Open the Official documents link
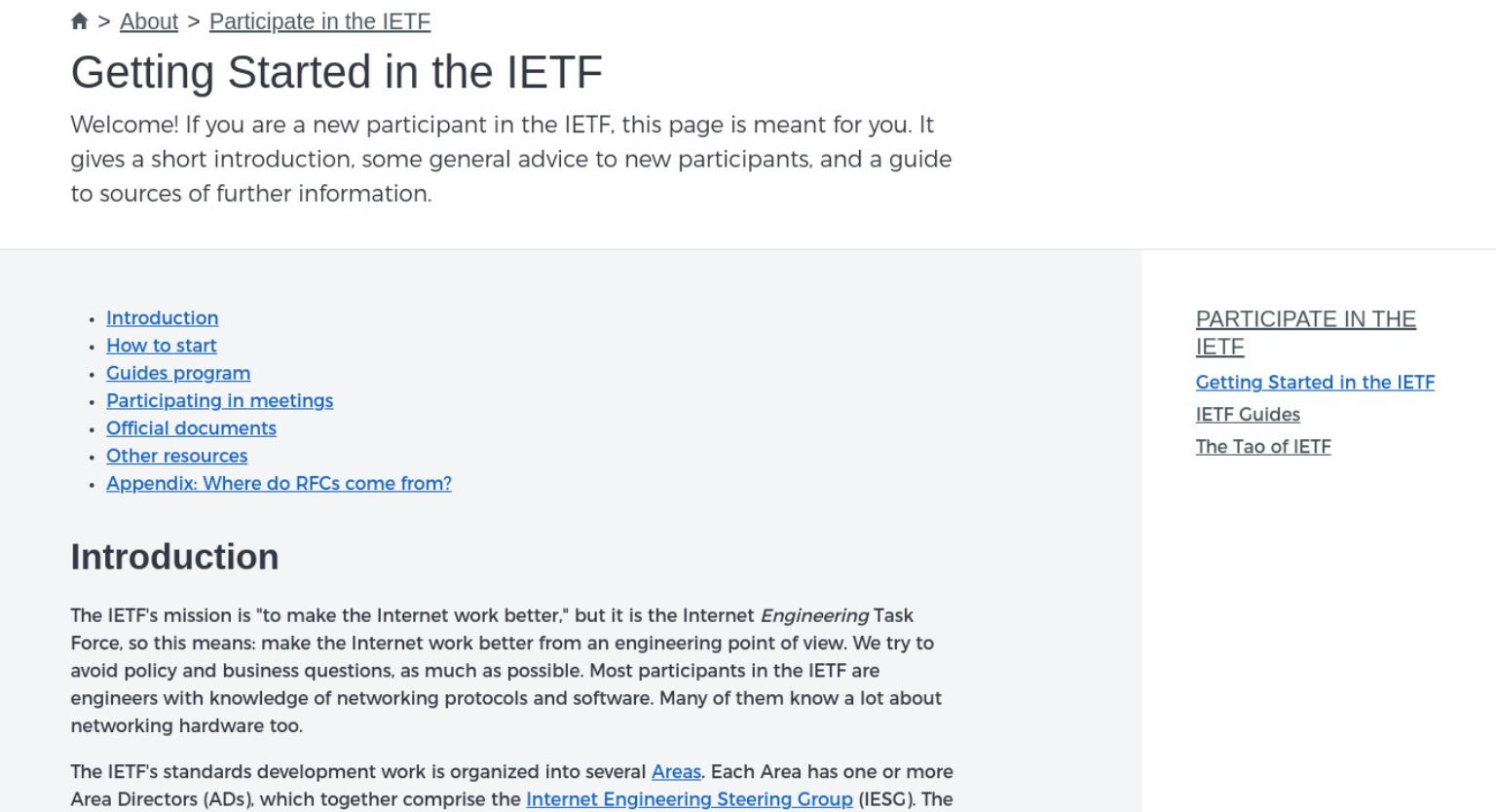The width and height of the screenshot is (1496, 812). (191, 428)
